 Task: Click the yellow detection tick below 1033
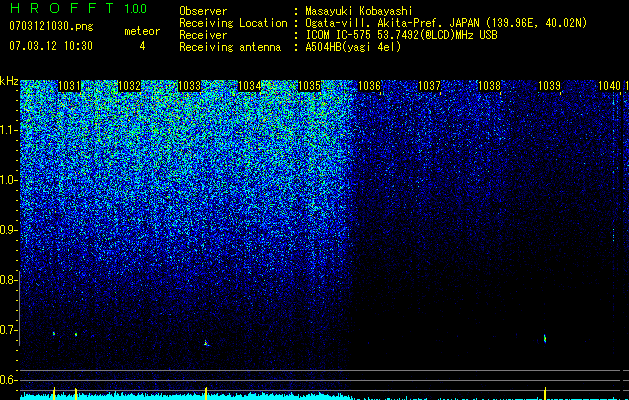click(x=206, y=393)
